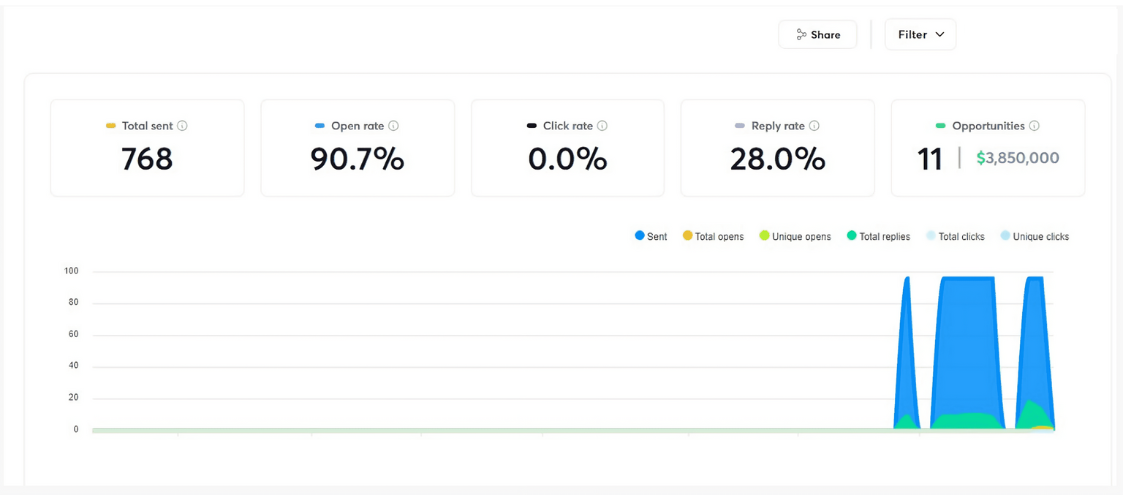Click the share icon in Share button

[x=801, y=35]
